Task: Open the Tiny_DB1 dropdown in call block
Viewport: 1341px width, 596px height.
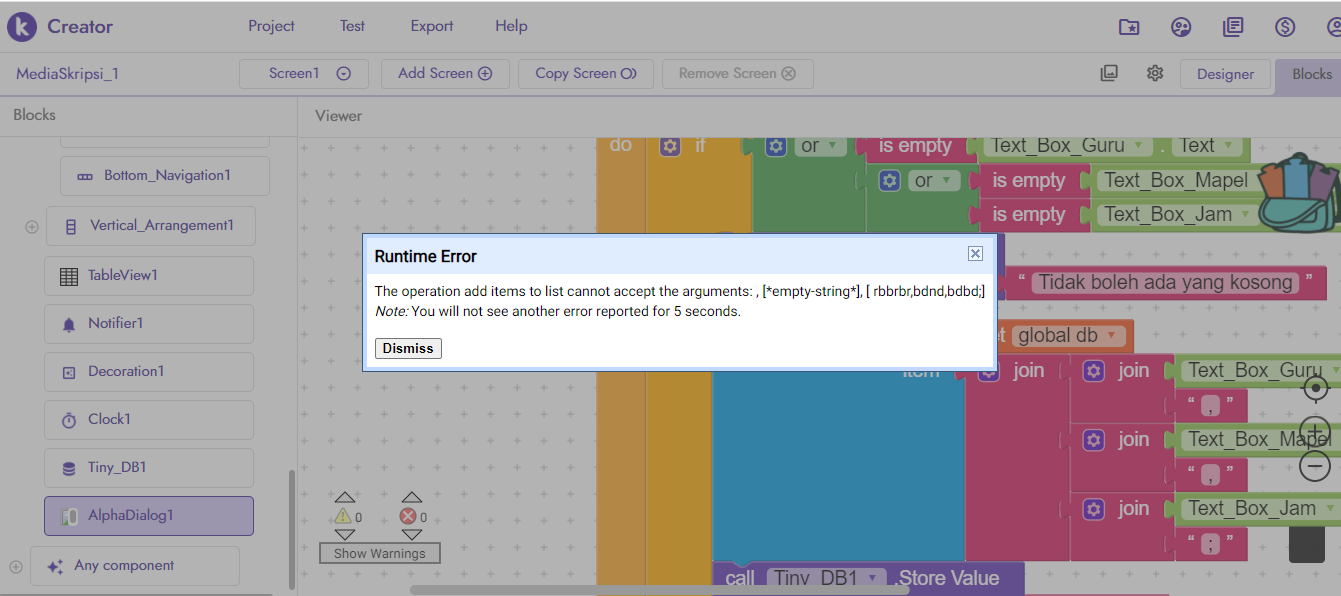Action: [x=828, y=578]
